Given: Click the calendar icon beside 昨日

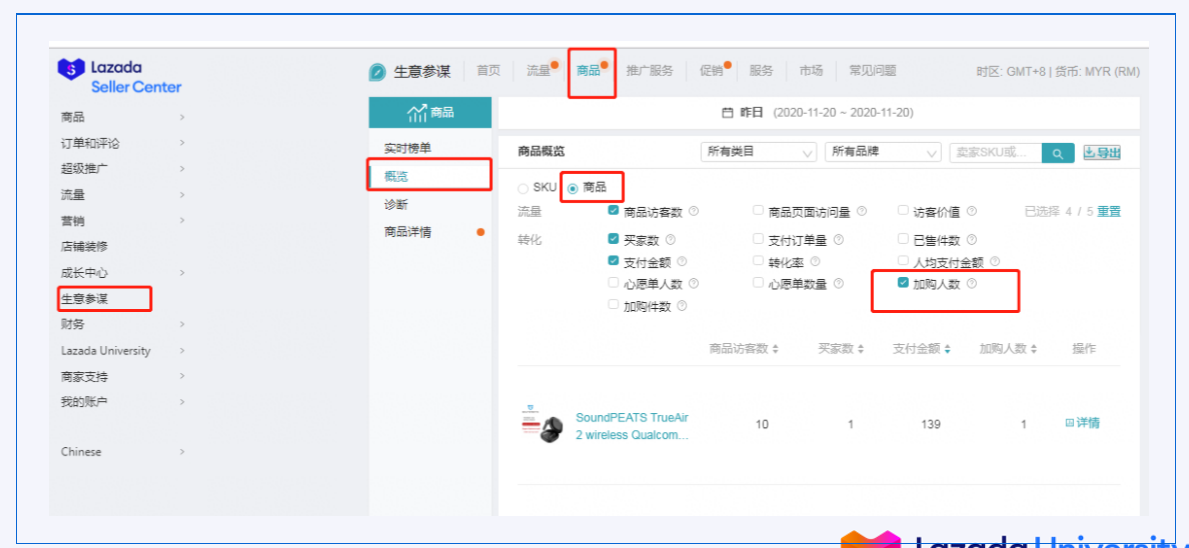Looking at the screenshot, I should 727,112.
